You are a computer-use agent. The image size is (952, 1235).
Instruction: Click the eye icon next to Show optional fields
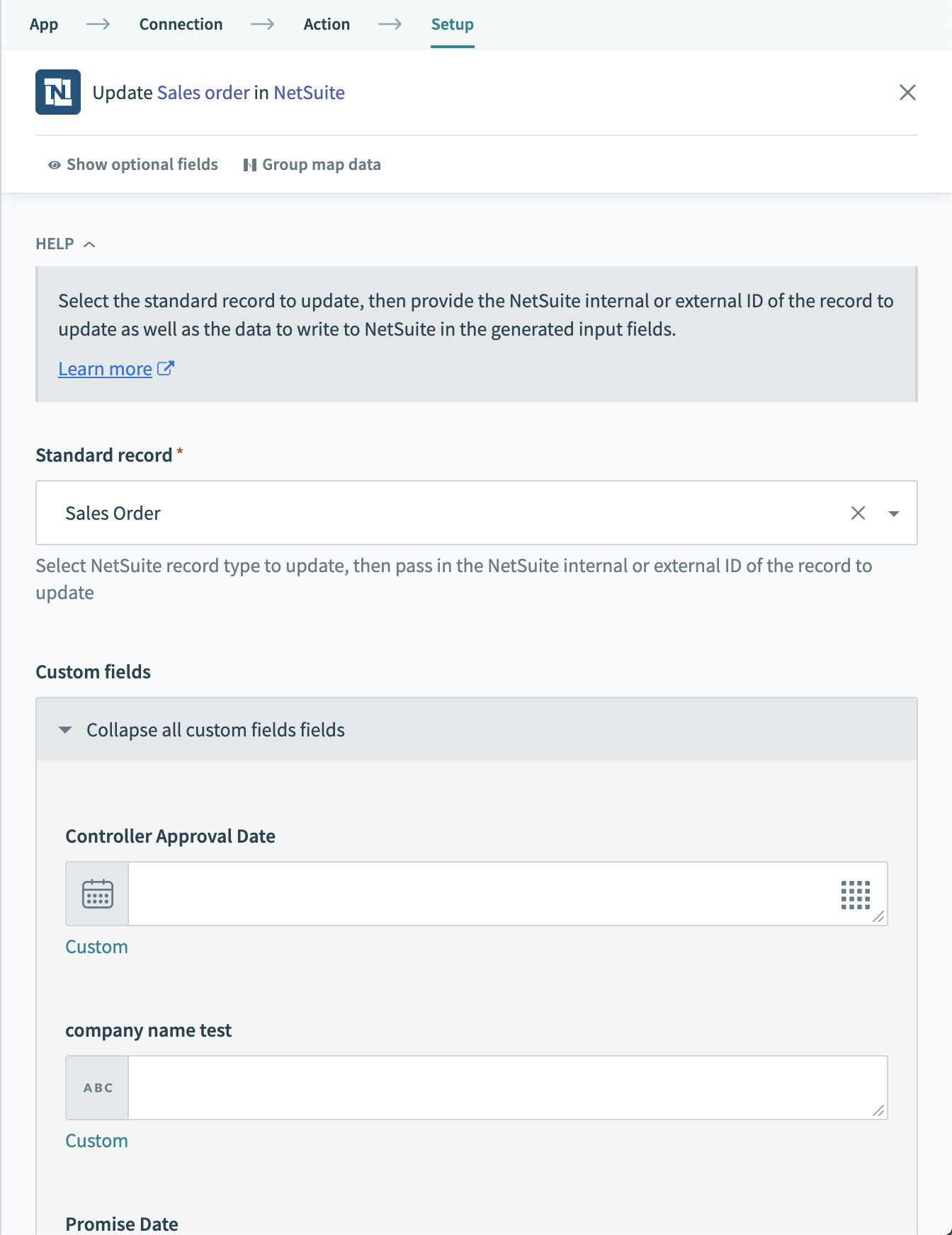[x=52, y=164]
